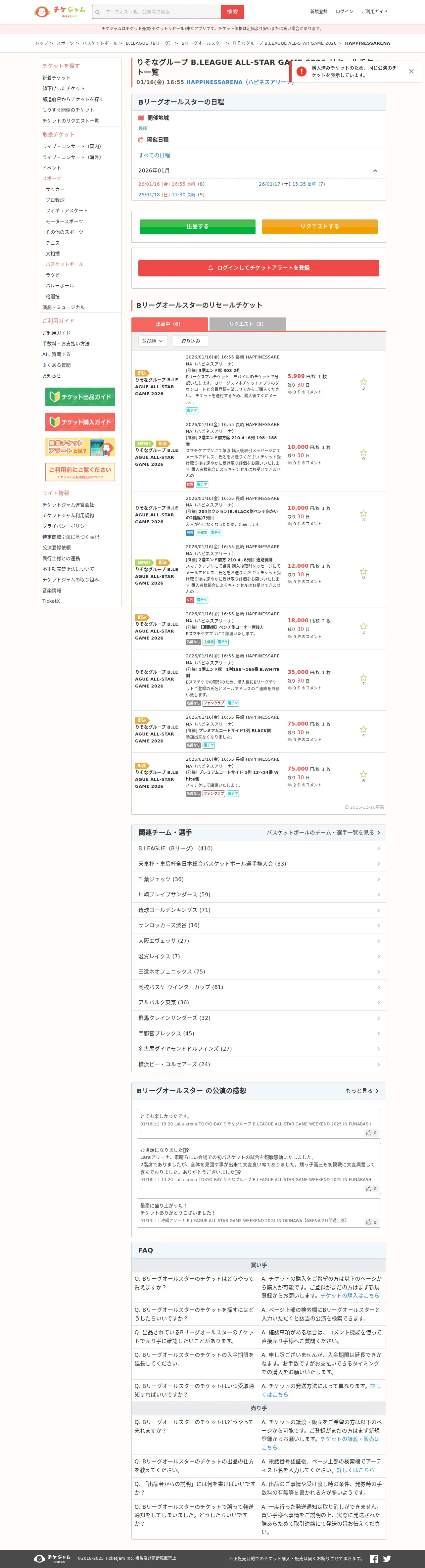Open the ご利用前にご覧ください banner
The height and width of the screenshot is (1568, 425).
tap(80, 472)
